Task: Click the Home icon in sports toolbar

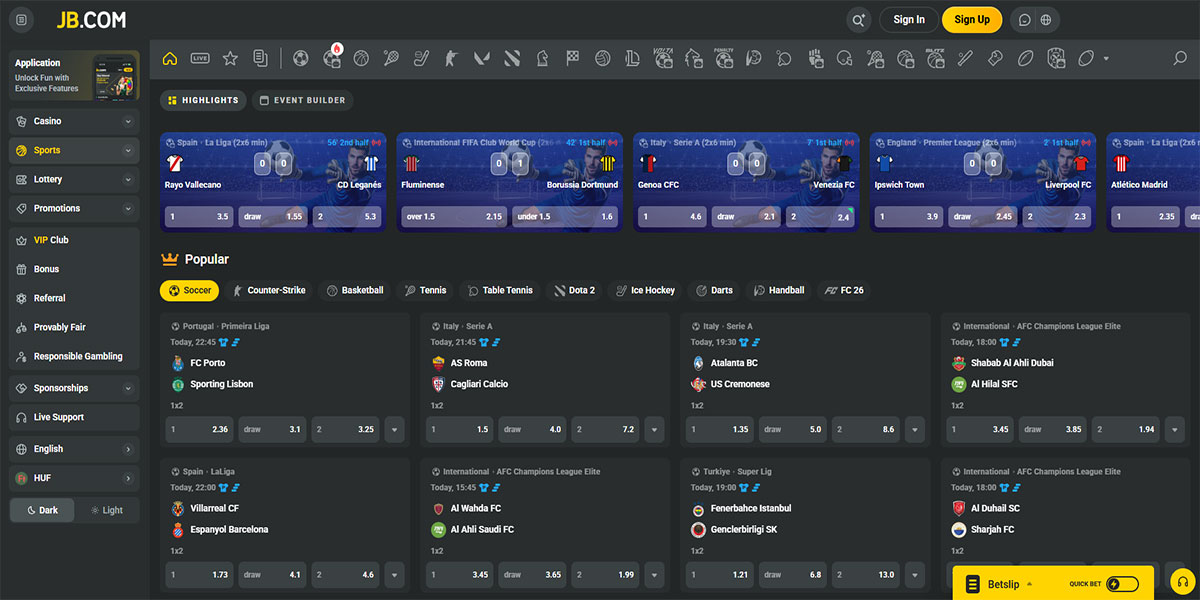Action: 170,59
